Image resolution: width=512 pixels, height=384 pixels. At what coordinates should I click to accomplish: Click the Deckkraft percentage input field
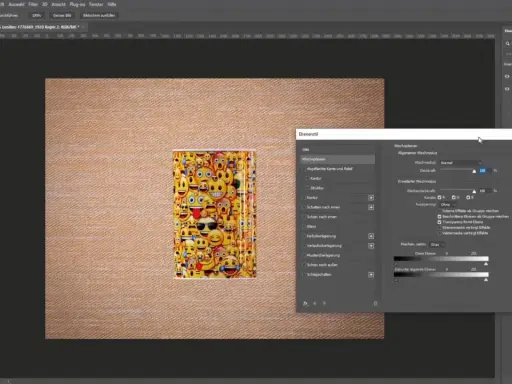(485, 170)
